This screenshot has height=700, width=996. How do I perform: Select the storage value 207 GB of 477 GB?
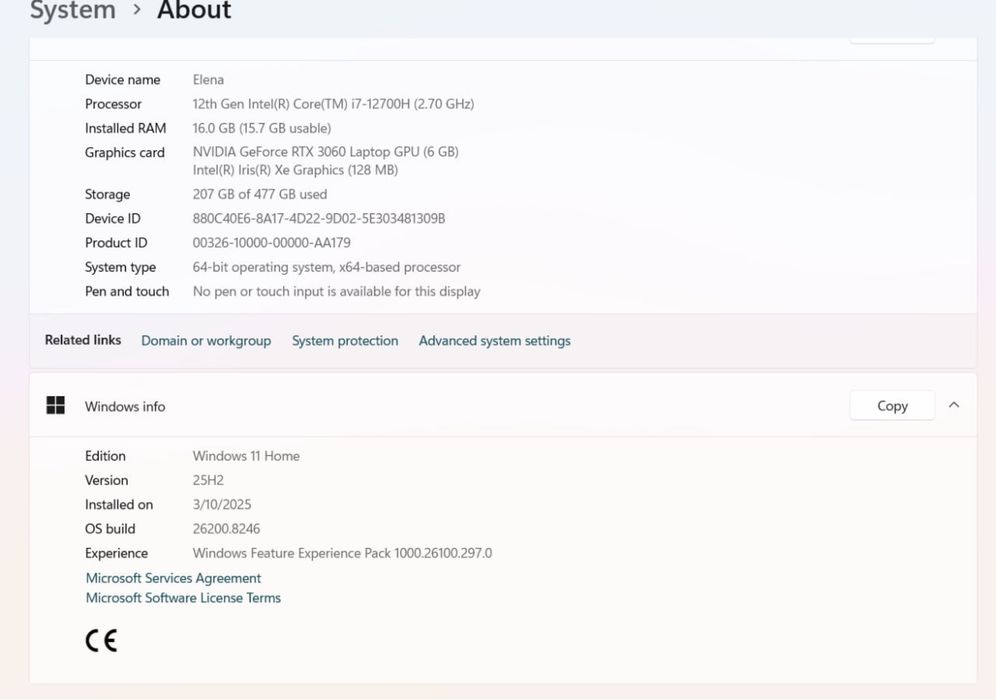tap(260, 194)
